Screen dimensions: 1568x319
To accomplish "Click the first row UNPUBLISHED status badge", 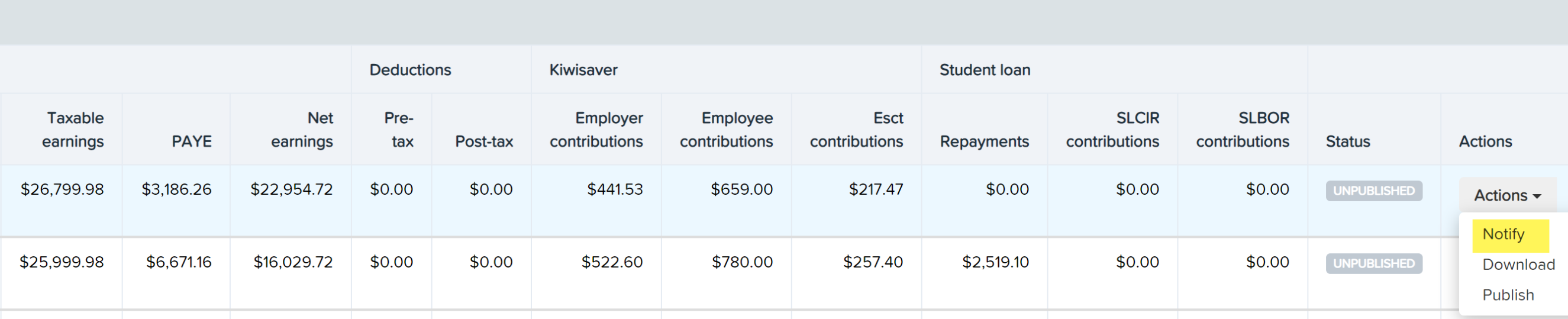I will click(x=1374, y=191).
